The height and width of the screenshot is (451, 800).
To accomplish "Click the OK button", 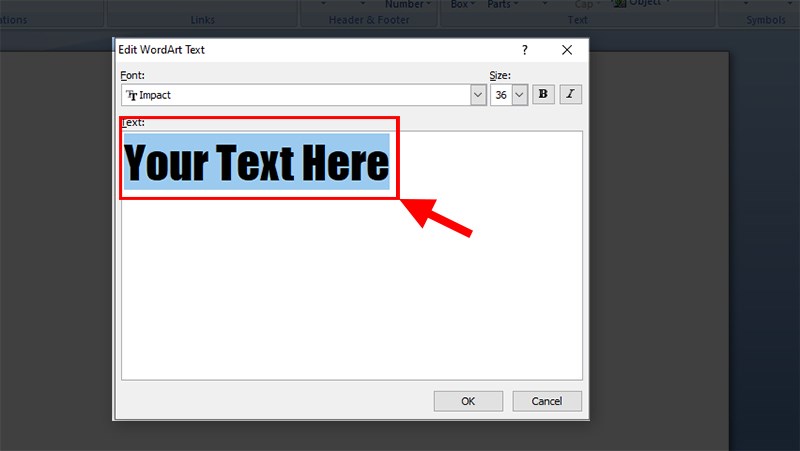I will (x=468, y=401).
